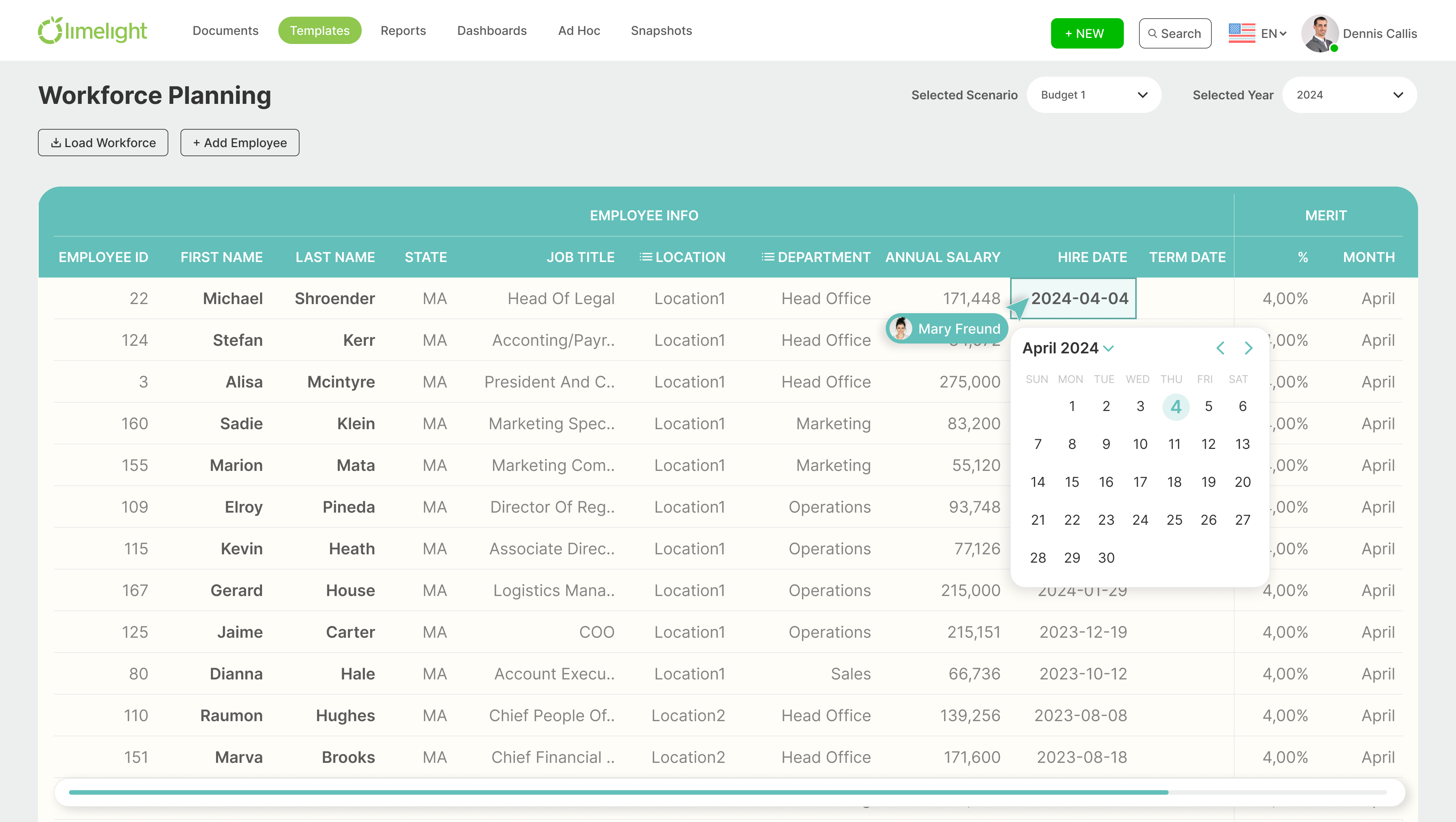Click the download icon on Load Workforce
The height and width of the screenshot is (822, 1456).
pyautogui.click(x=56, y=143)
